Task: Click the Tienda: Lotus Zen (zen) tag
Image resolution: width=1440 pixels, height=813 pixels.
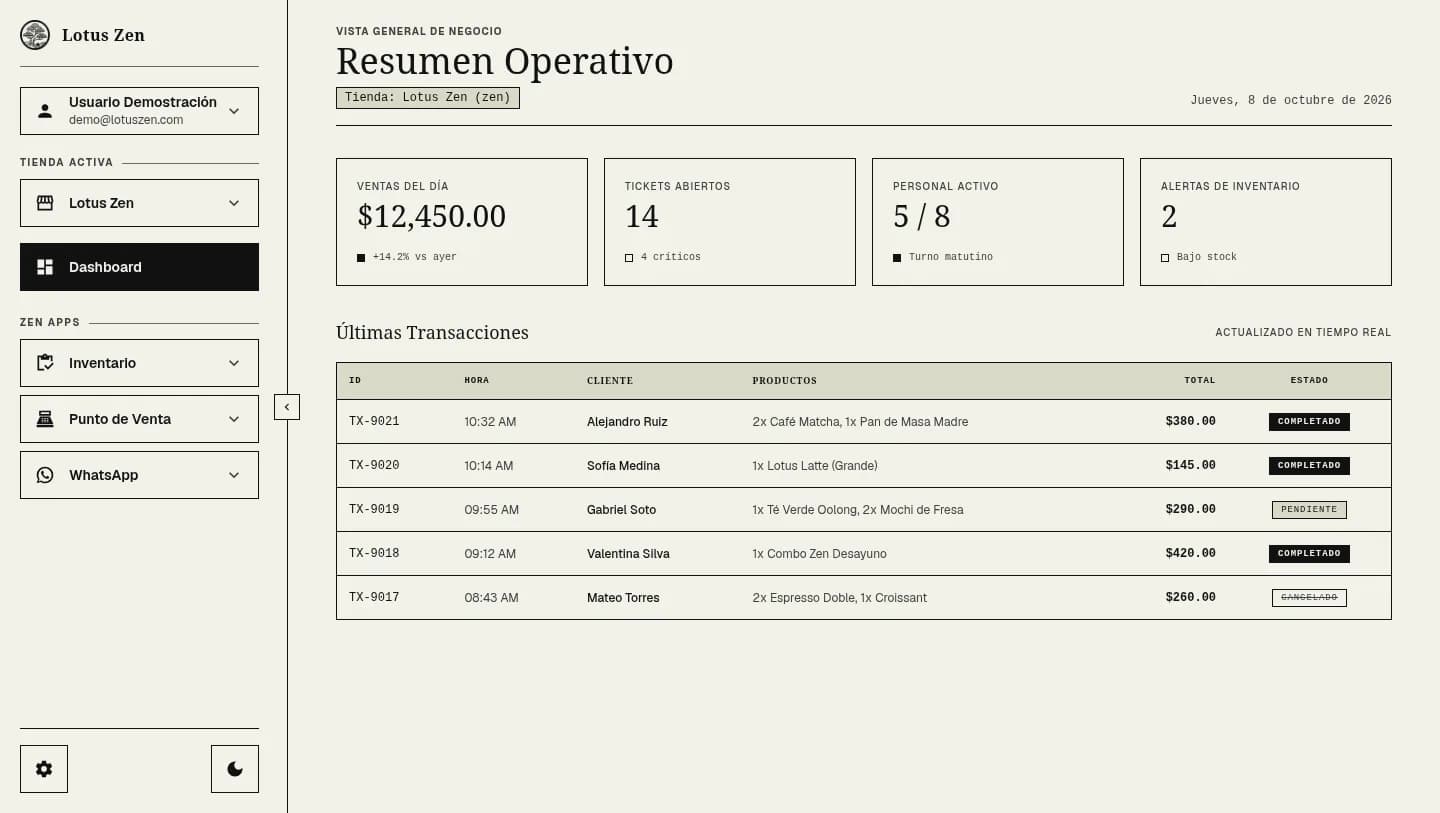Action: point(428,98)
